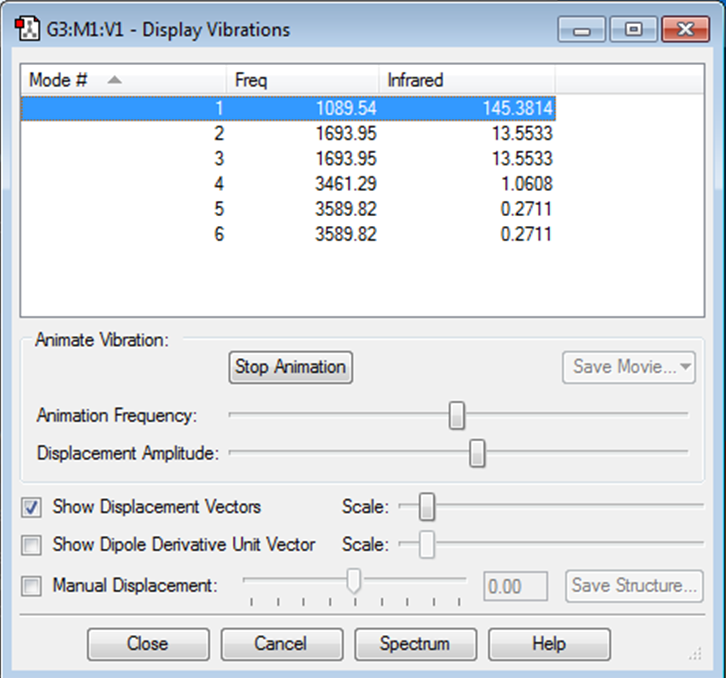Screen dimensions: 726x678
Task: Click the displacement vectors Scale slider handle
Action: click(x=427, y=507)
